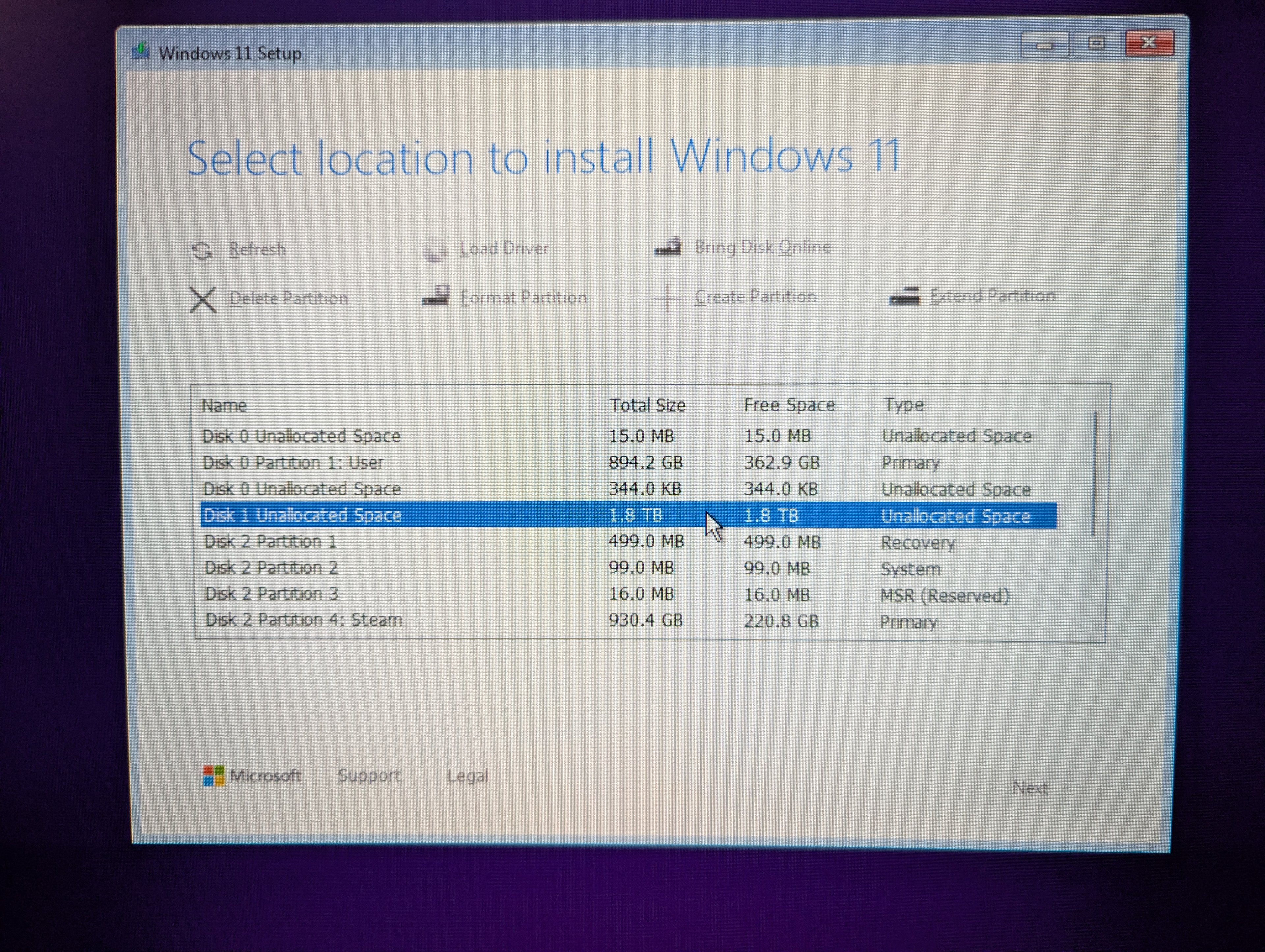The height and width of the screenshot is (952, 1265).
Task: Click the Total Size column header
Action: [x=647, y=405]
